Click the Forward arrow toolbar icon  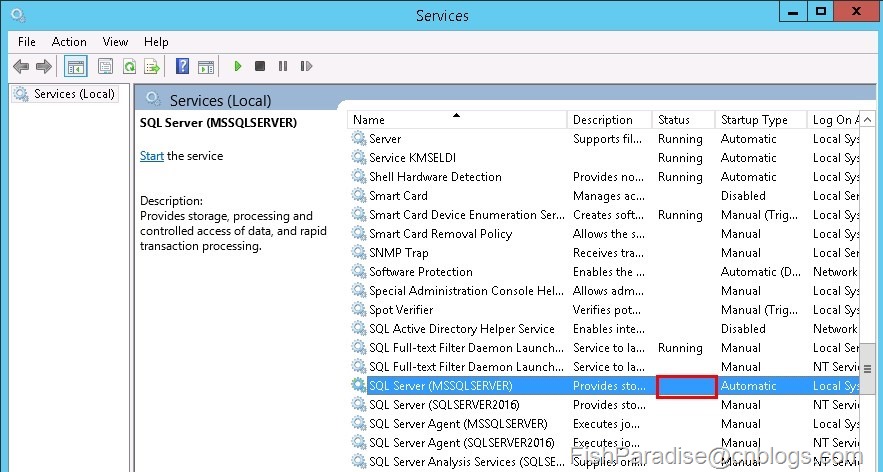tap(43, 66)
